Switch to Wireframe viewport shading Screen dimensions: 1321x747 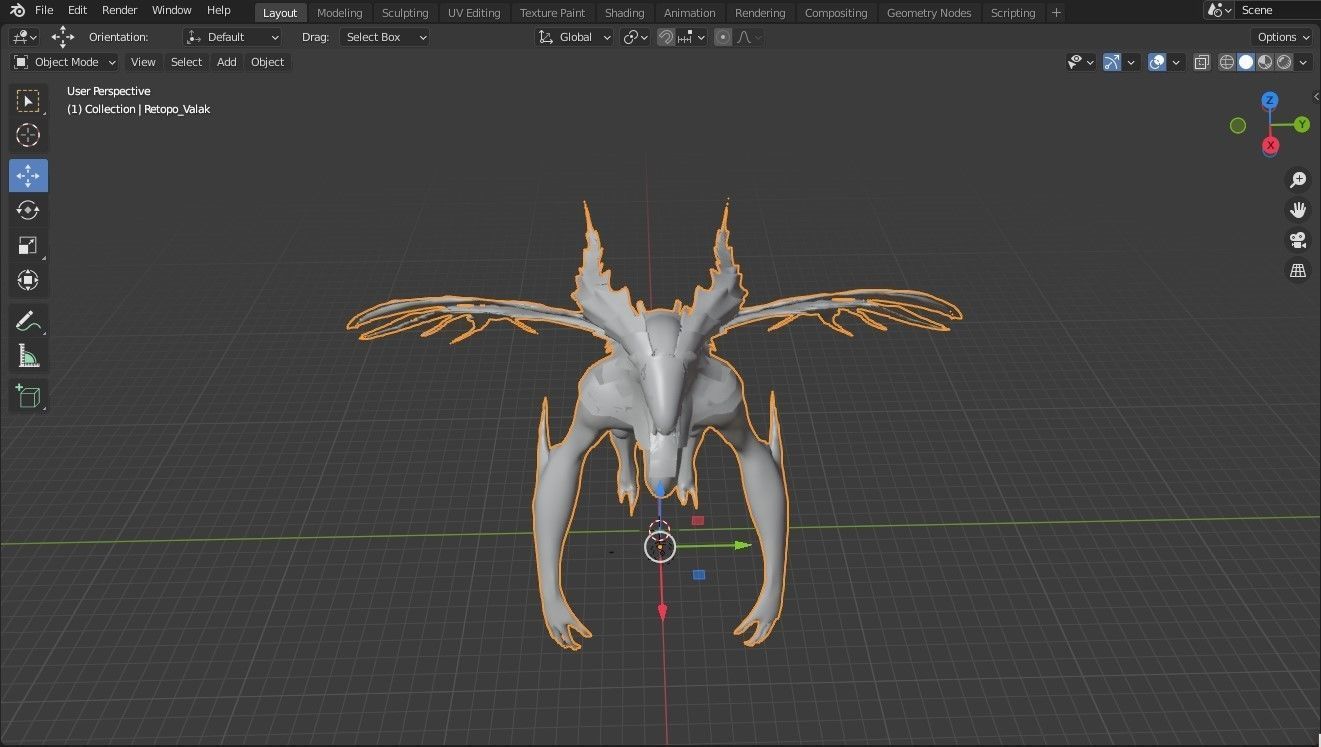coord(1227,62)
